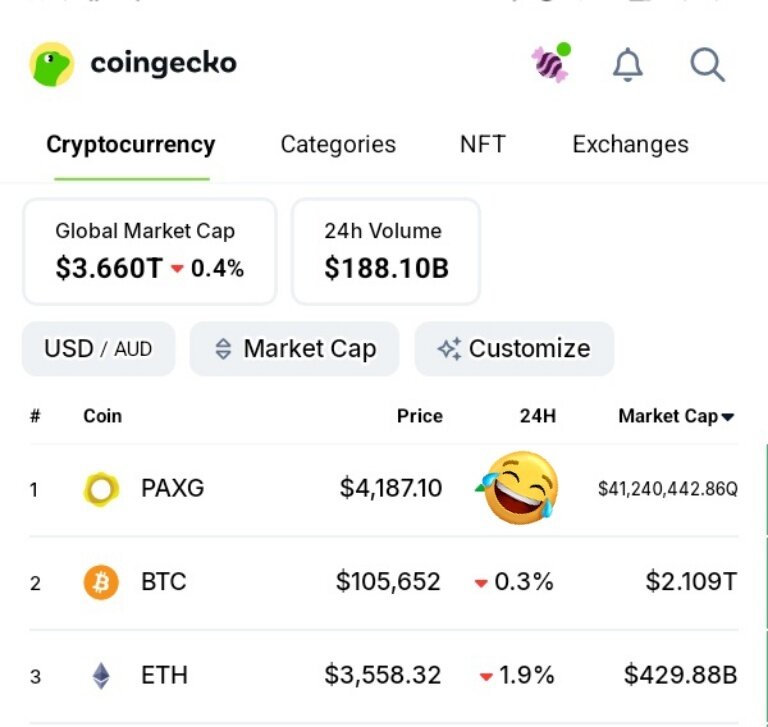Sort by the 24H column header
Screen dimensions: 768x727
coord(537,416)
